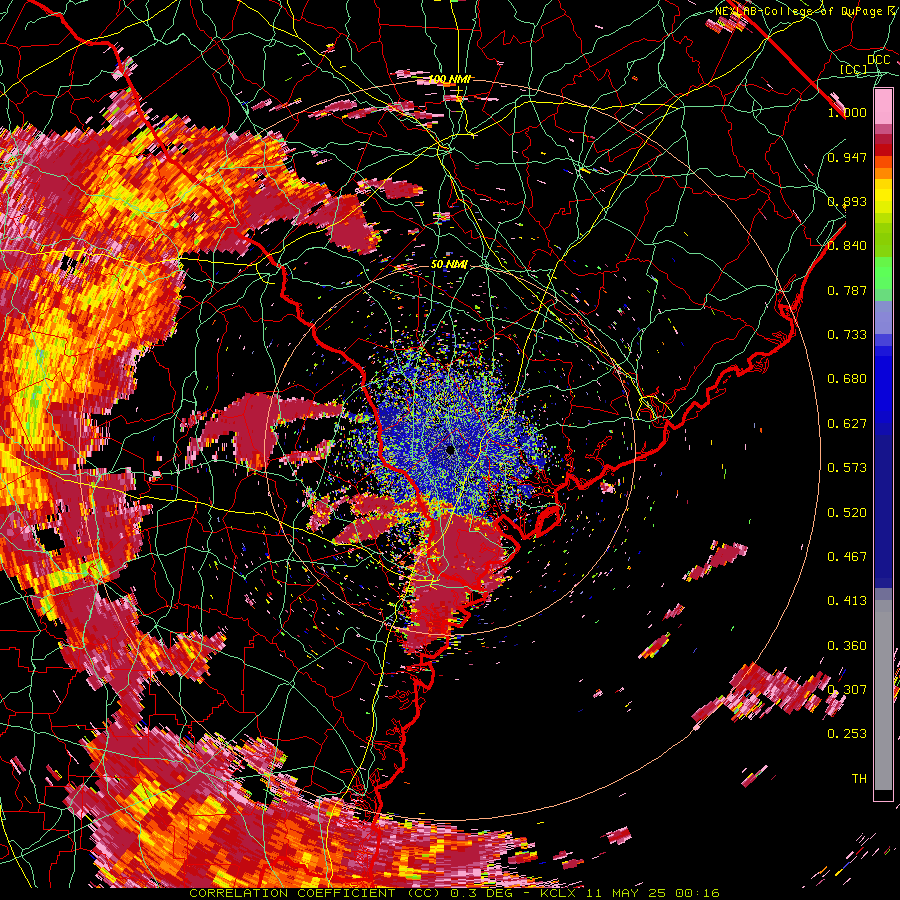Screen dimensions: 900x900
Task: Pick the 0.840 scale value
Action: pos(847,245)
